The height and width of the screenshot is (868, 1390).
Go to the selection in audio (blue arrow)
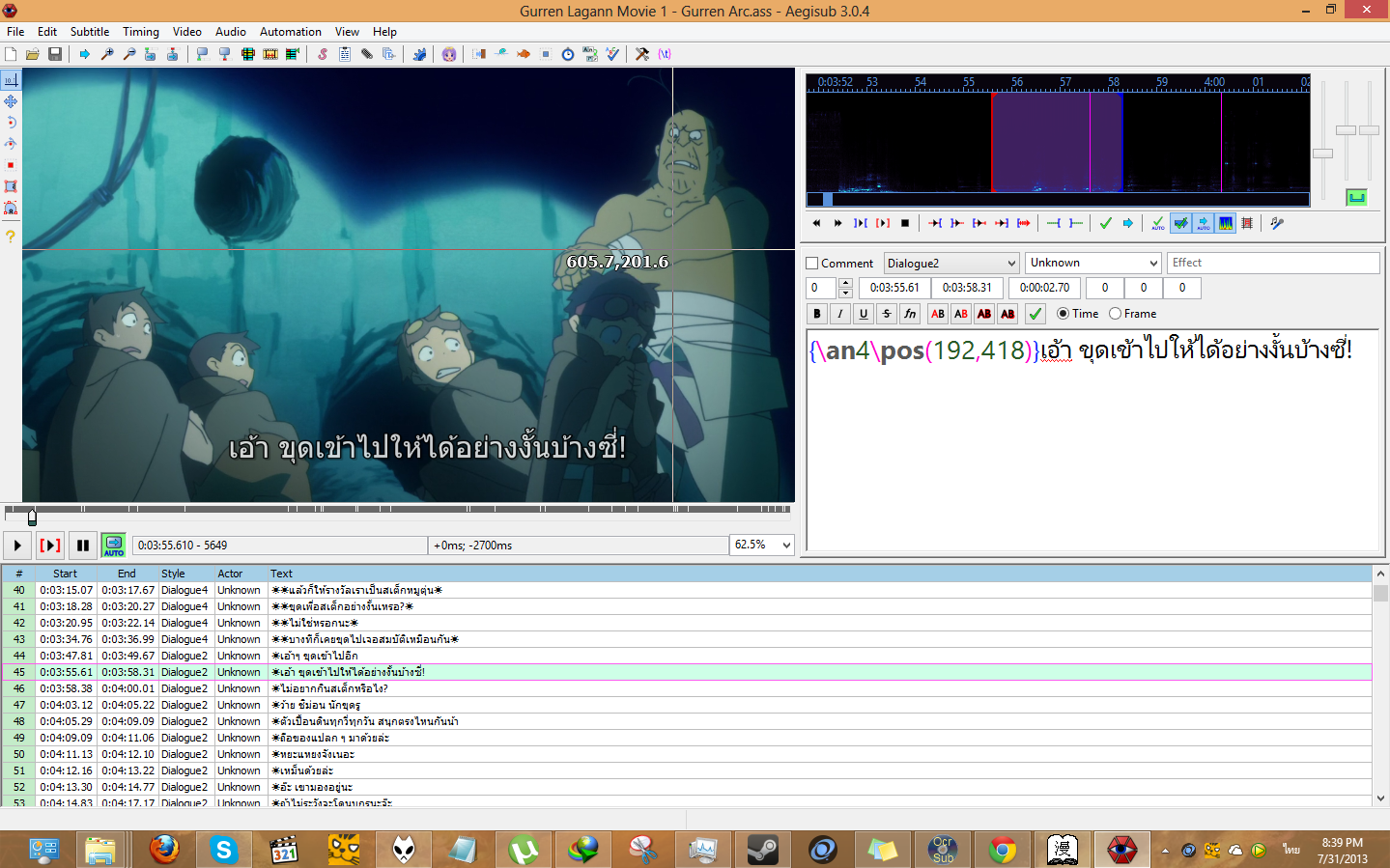tap(1127, 223)
